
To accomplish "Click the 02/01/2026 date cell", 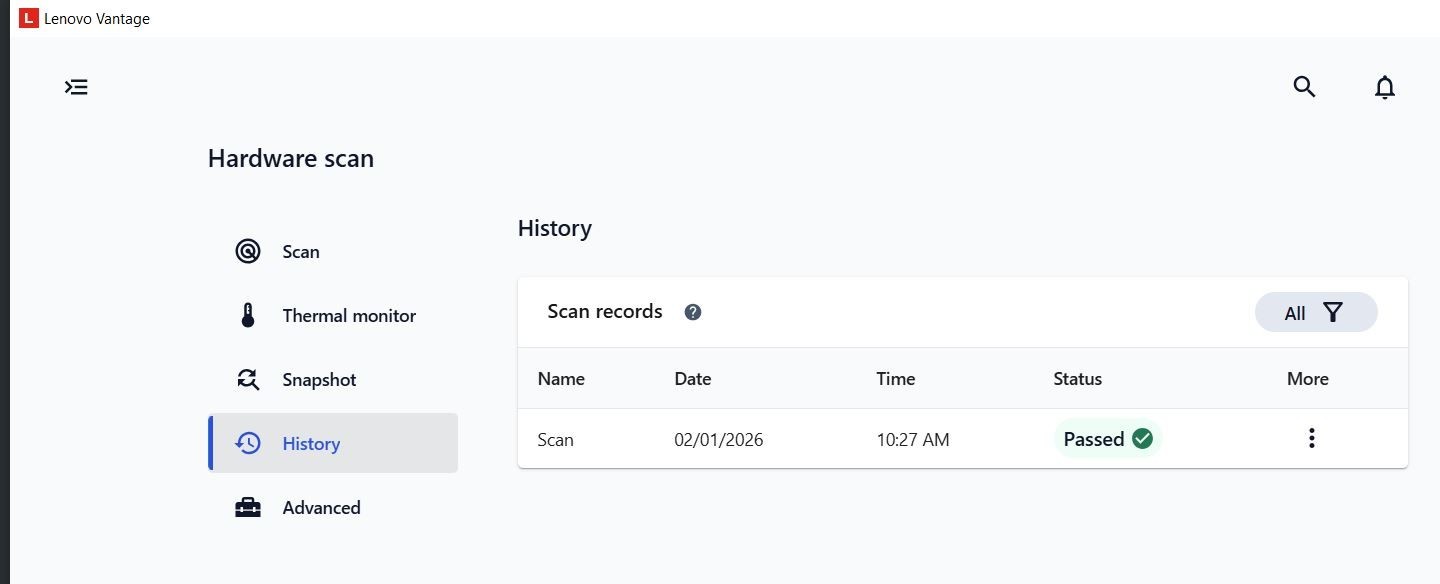I will click(719, 439).
